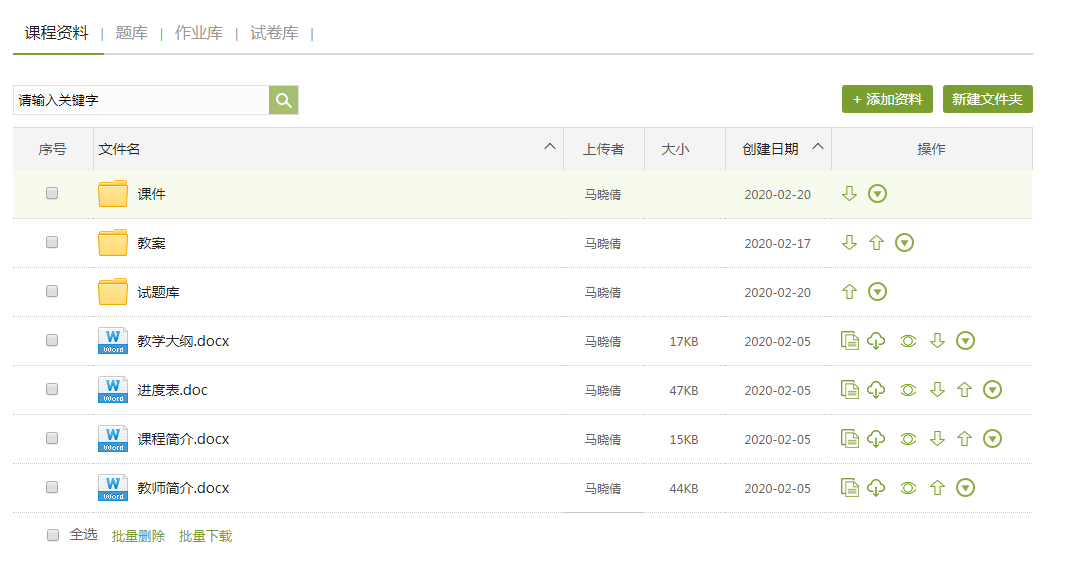Viewport: 1077px width, 568px height.
Task: Expand more options for 试题库 folder
Action: (x=877, y=292)
